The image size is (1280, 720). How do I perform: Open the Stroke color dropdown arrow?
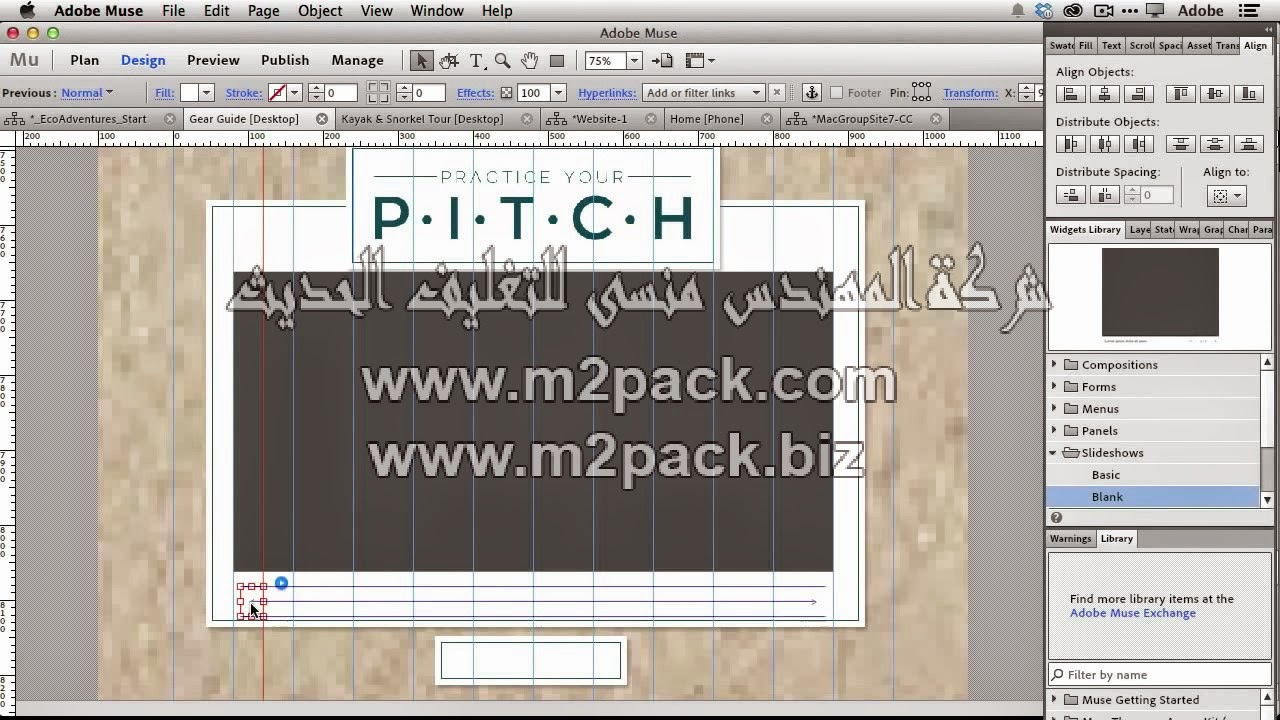[x=294, y=93]
